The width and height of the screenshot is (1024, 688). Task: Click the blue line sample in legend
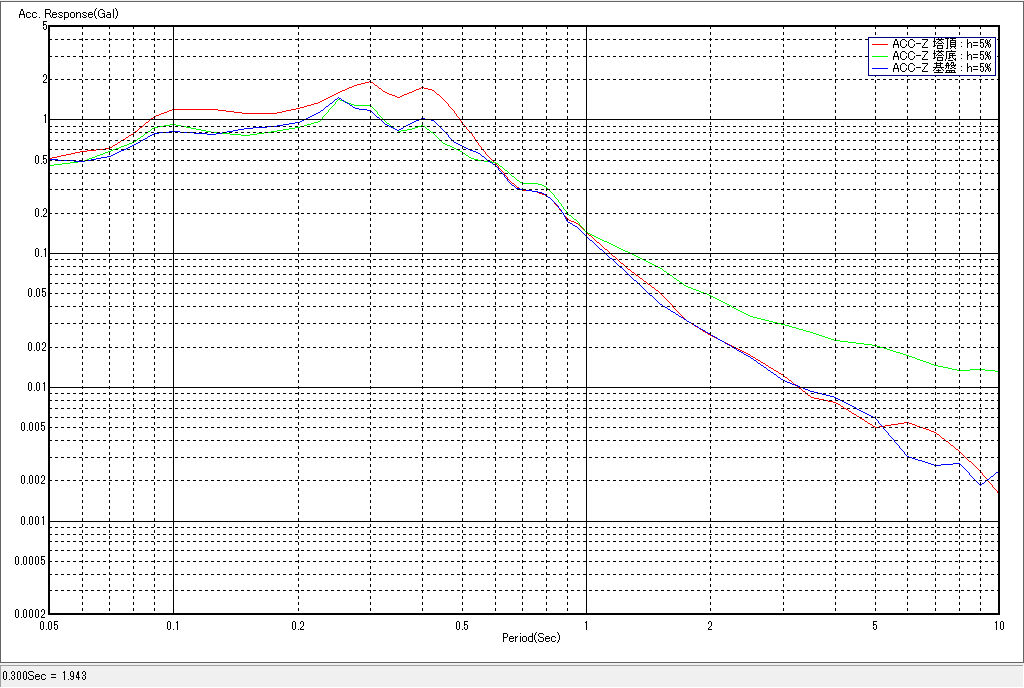[879, 68]
